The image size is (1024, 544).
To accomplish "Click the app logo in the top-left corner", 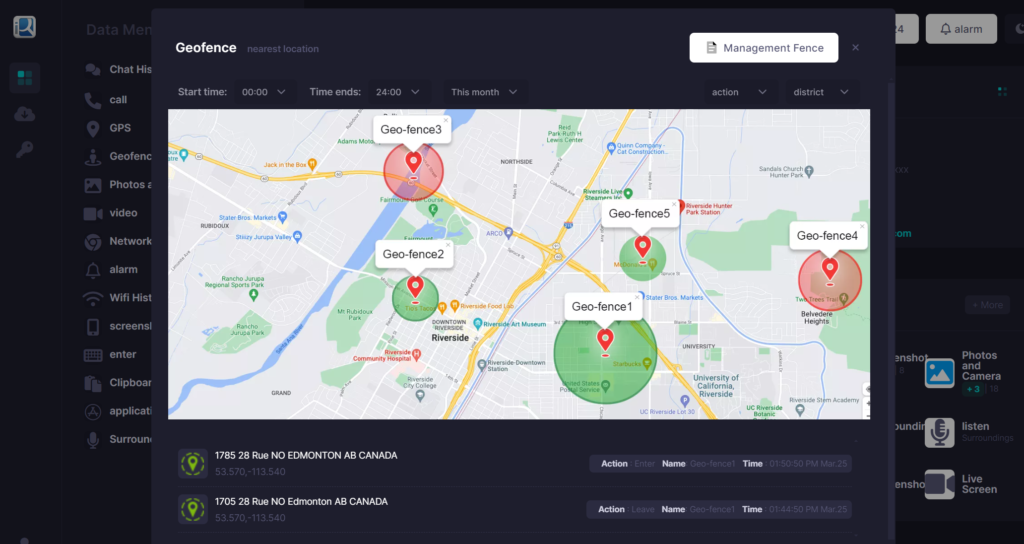I will pos(25,27).
